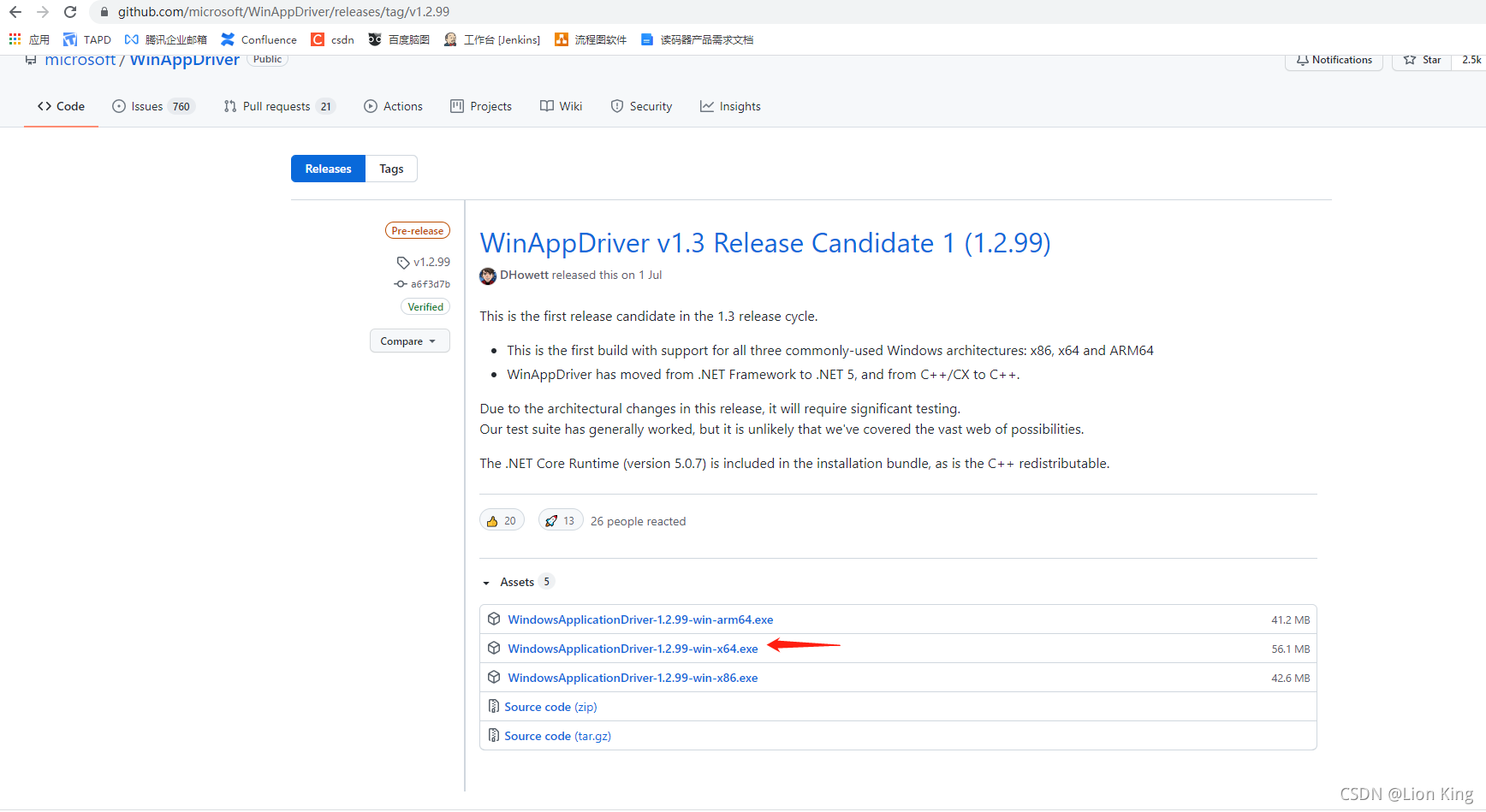Open the 流程图软件 bookmark
Image resolution: width=1486 pixels, height=812 pixels.
pyautogui.click(x=591, y=39)
